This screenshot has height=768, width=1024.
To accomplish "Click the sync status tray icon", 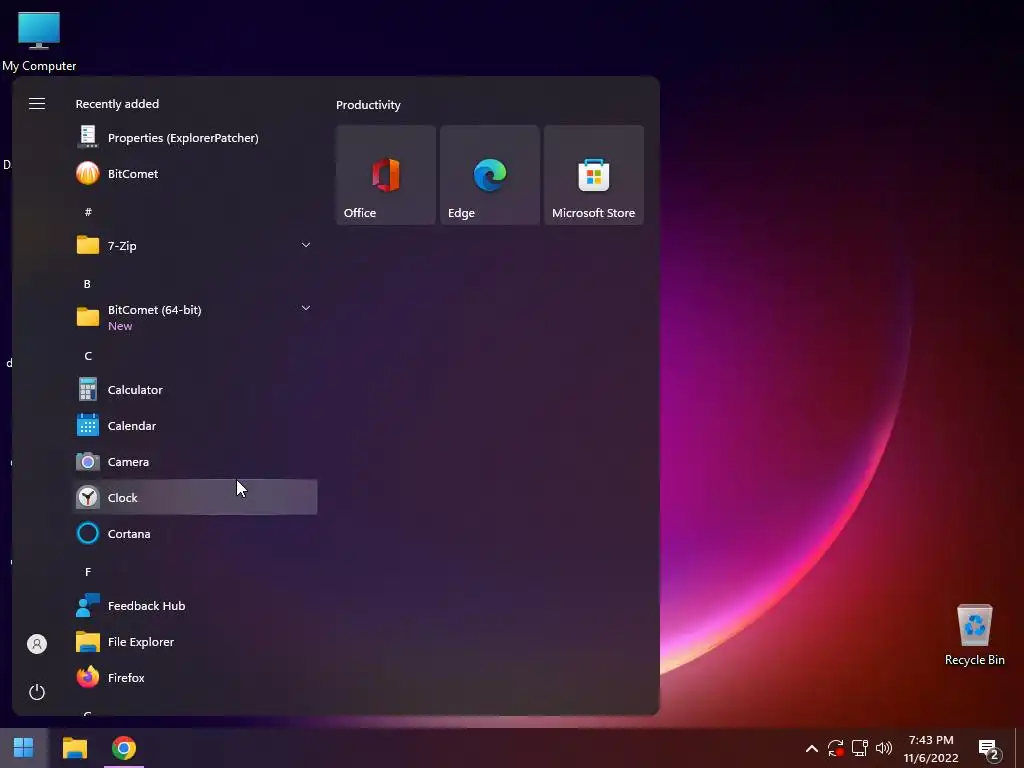I will [835, 748].
